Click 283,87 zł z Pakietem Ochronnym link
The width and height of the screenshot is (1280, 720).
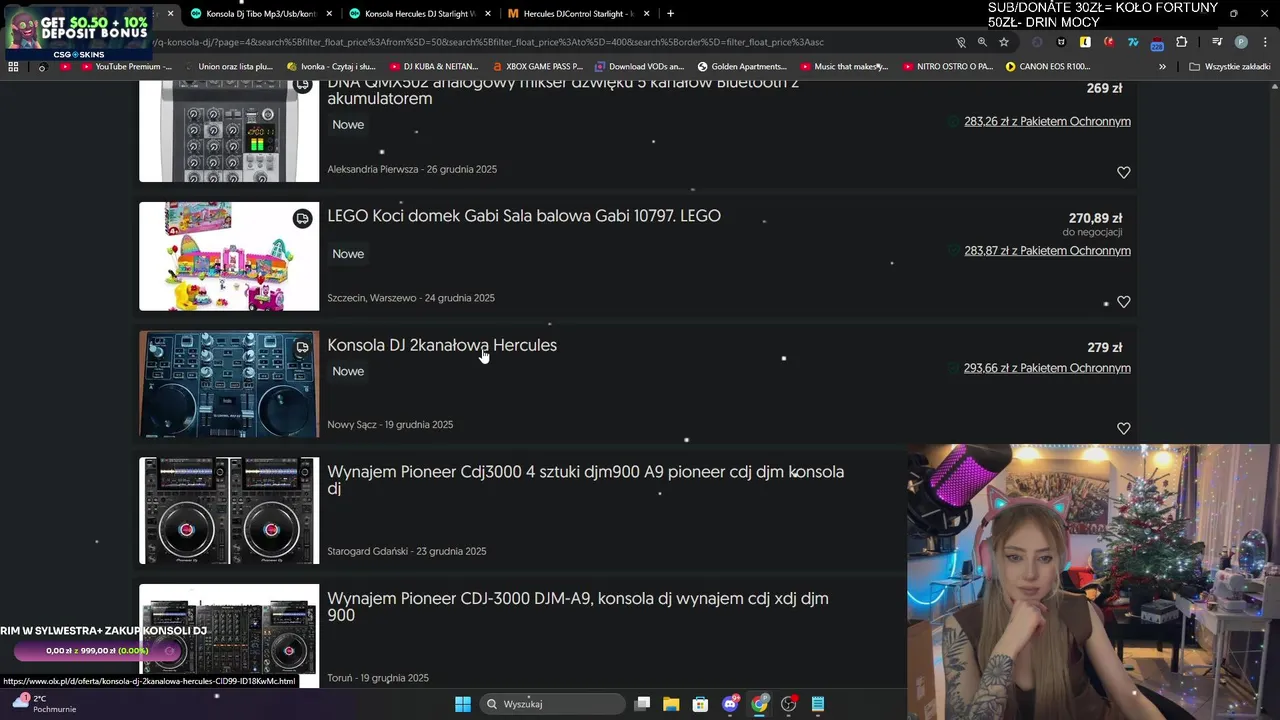point(1047,251)
